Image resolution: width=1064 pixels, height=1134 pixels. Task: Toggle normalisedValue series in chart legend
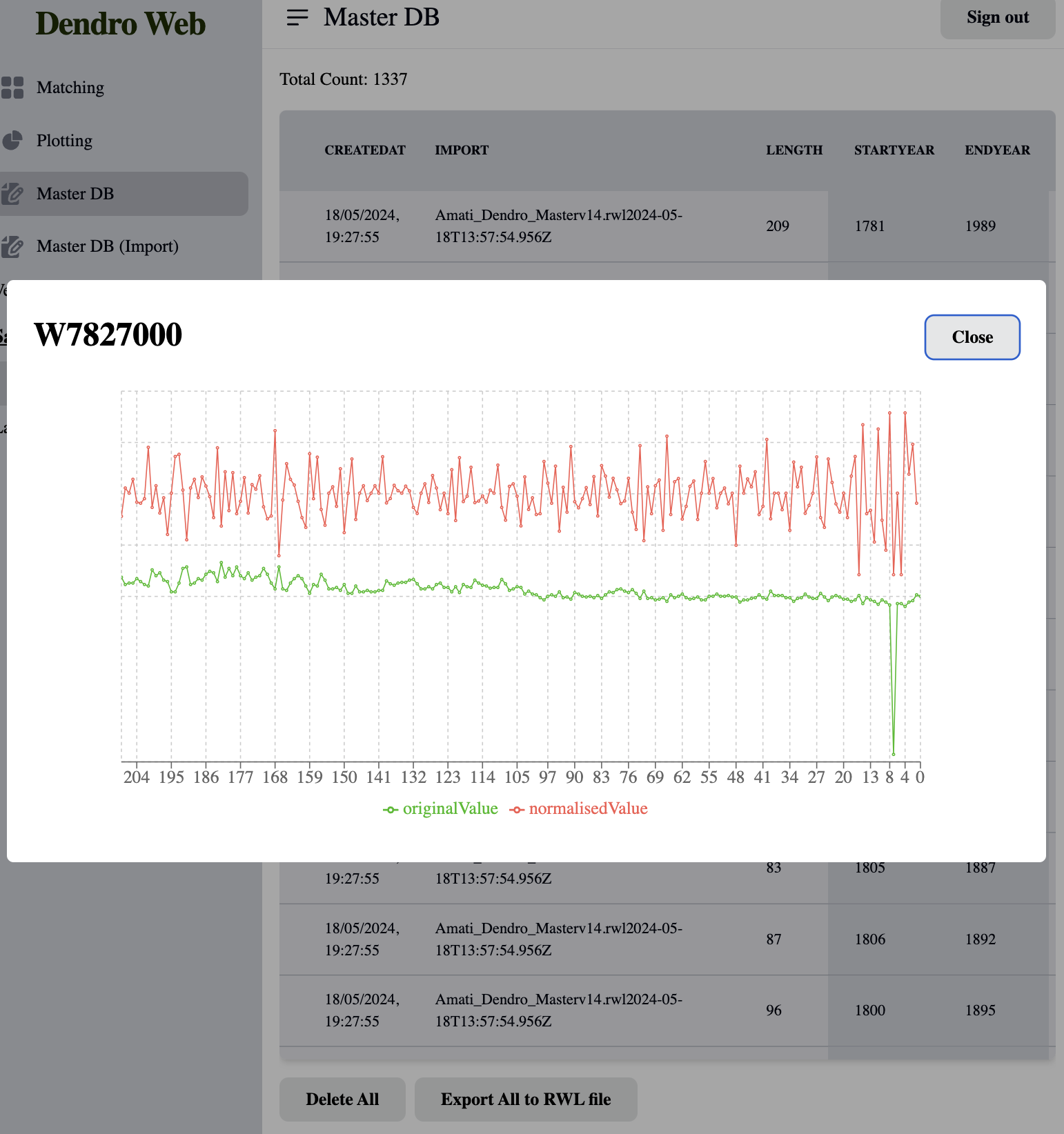point(578,808)
